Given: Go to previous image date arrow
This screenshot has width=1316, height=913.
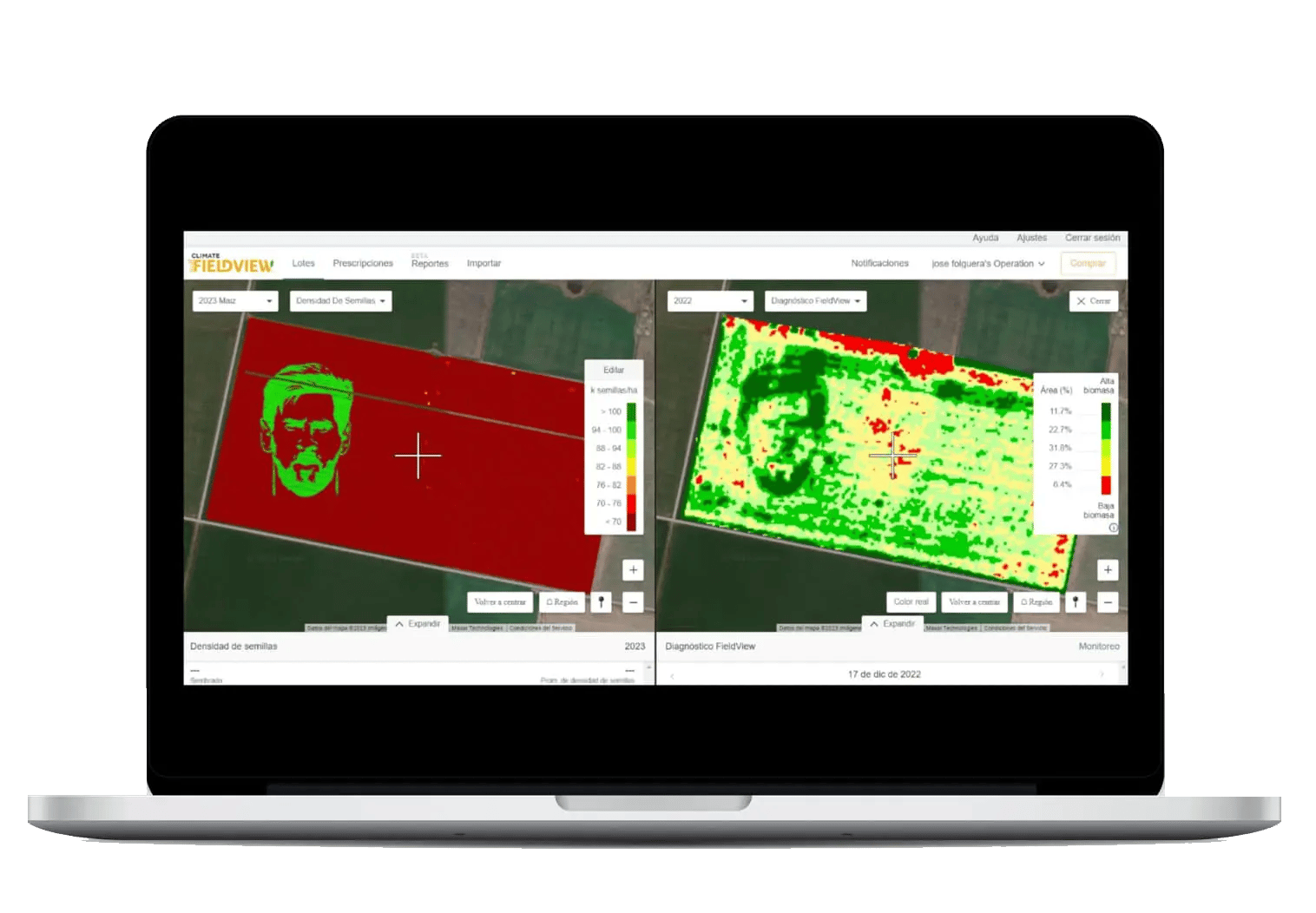Looking at the screenshot, I should tap(672, 674).
